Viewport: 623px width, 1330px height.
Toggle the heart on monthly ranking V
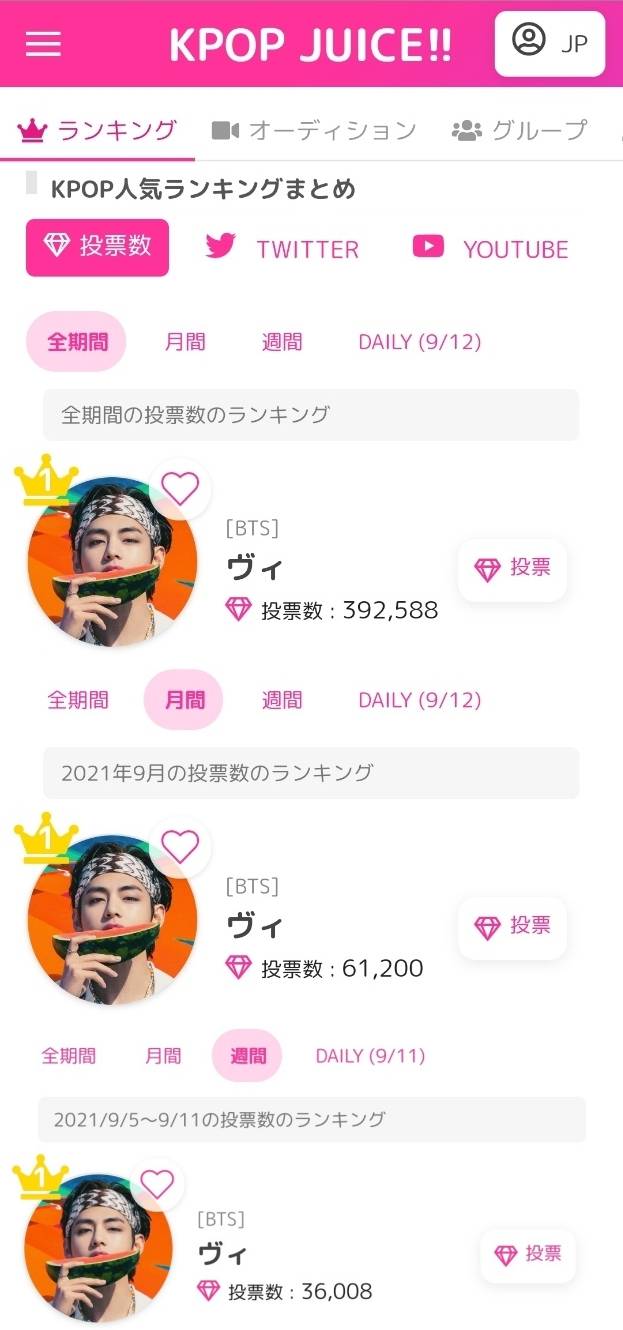(x=180, y=846)
